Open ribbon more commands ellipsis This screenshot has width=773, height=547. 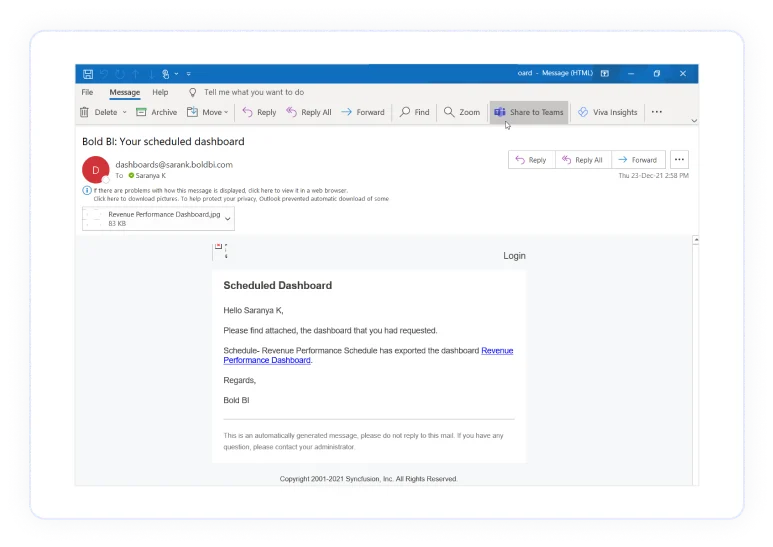pyautogui.click(x=657, y=112)
